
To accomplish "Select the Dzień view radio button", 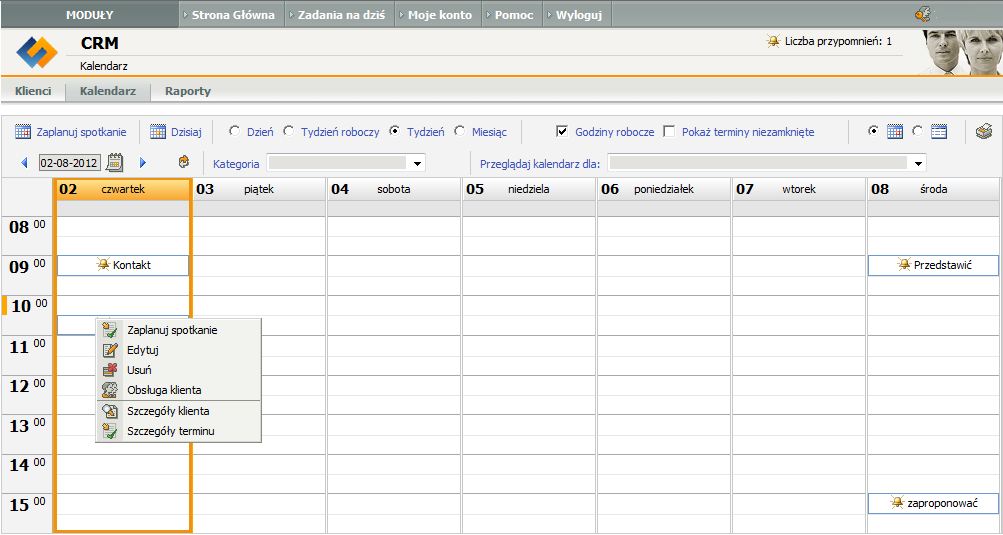I will pos(234,132).
